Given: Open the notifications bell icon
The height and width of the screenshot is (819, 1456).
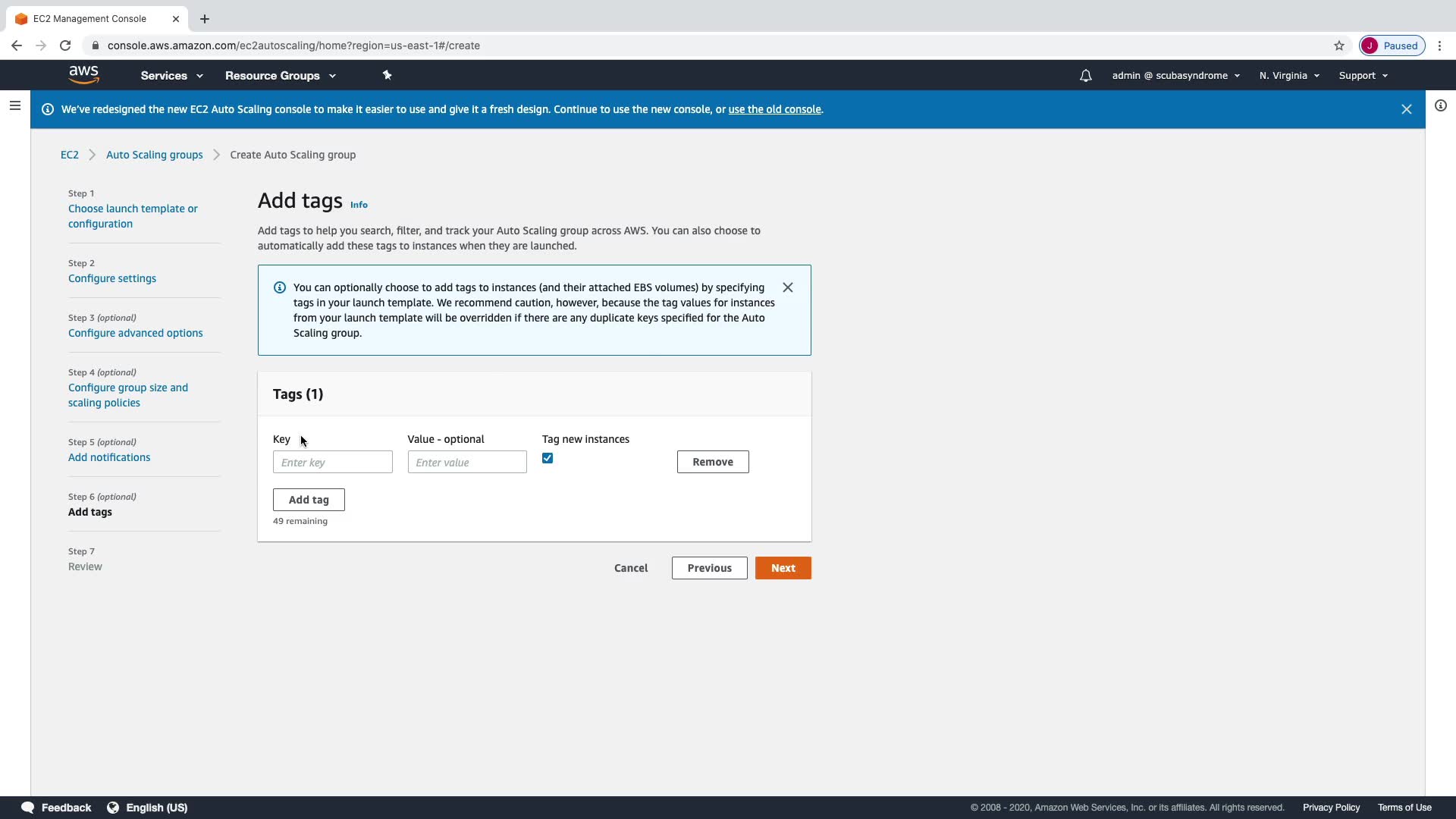Looking at the screenshot, I should pyautogui.click(x=1085, y=76).
